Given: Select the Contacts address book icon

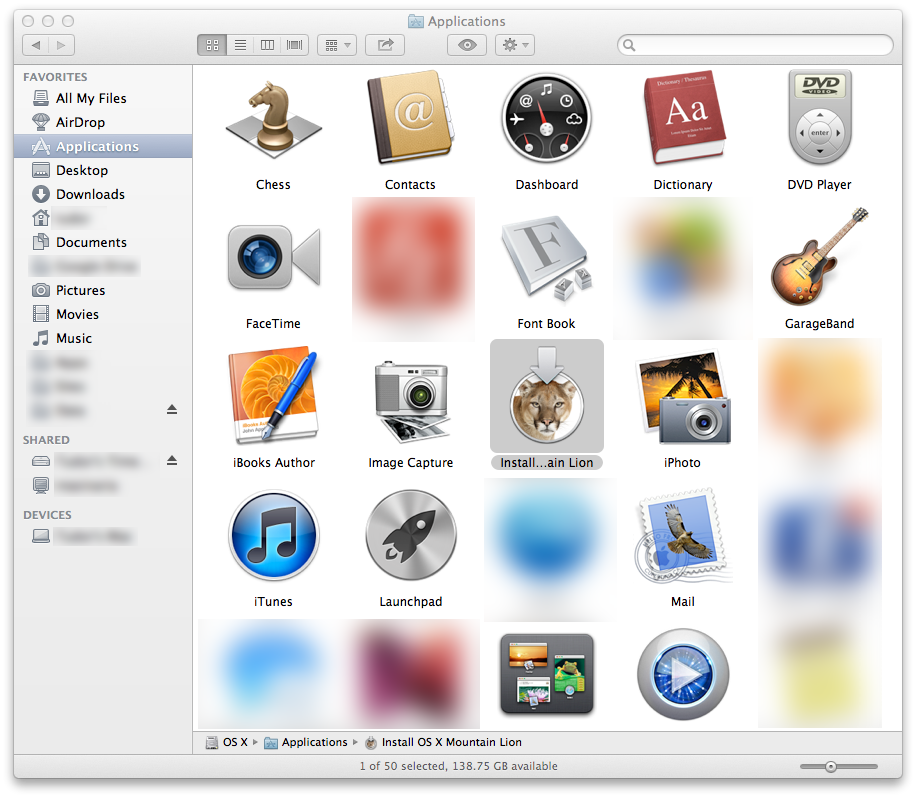Looking at the screenshot, I should [x=410, y=117].
